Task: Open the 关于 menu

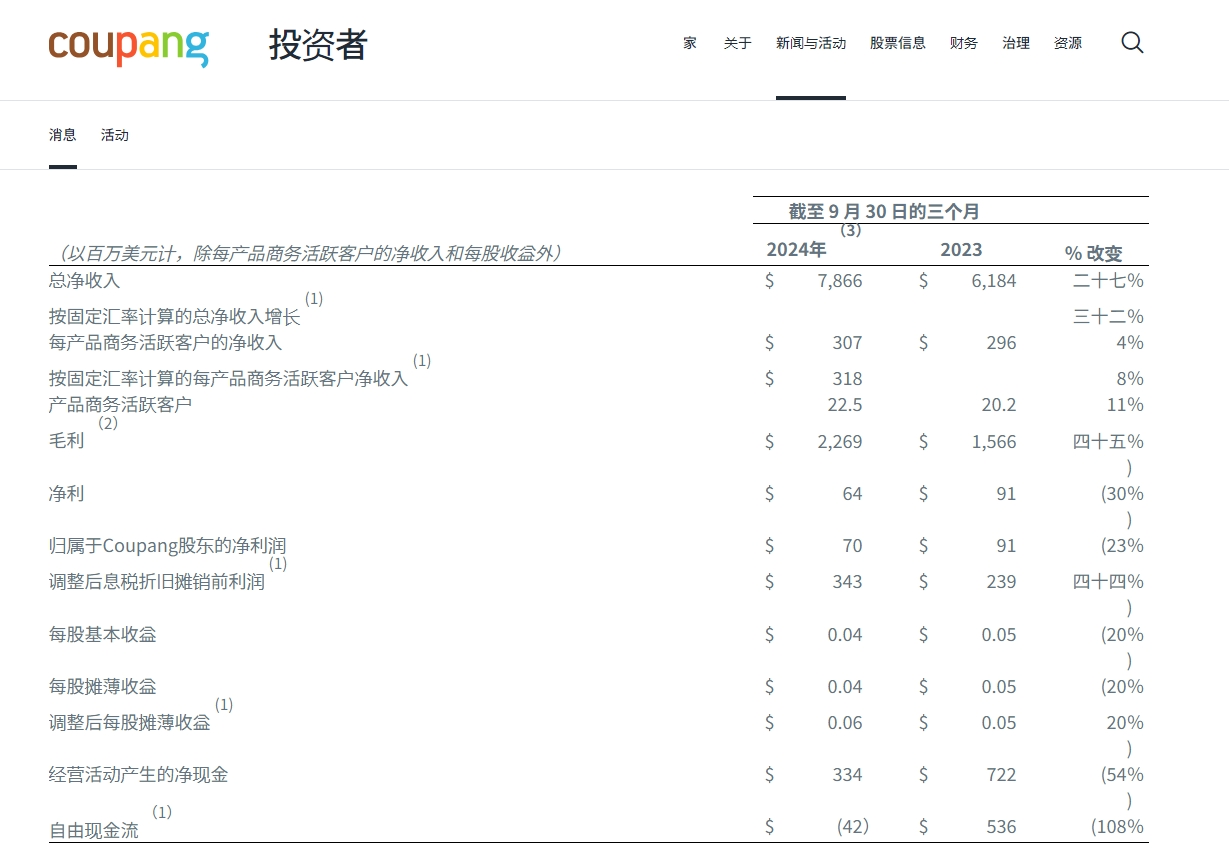Action: tap(737, 43)
